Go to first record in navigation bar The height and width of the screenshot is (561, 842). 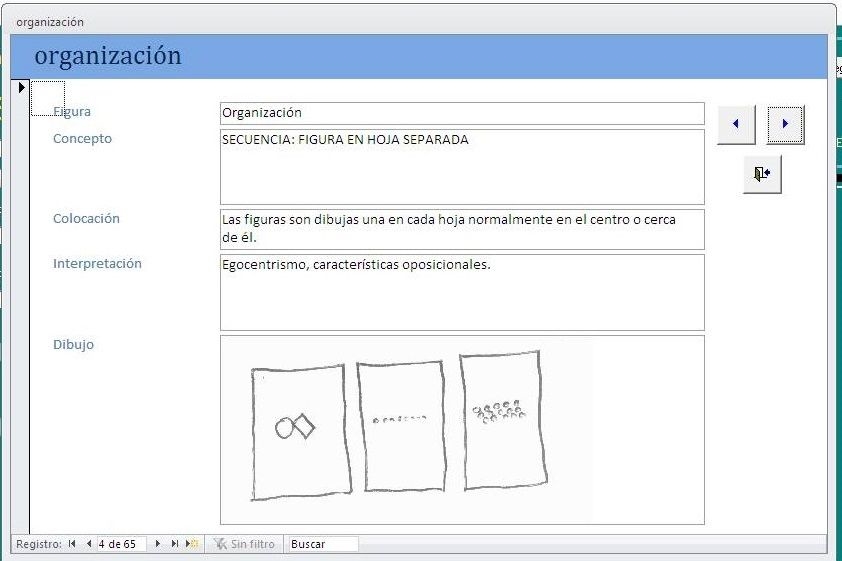pos(72,544)
